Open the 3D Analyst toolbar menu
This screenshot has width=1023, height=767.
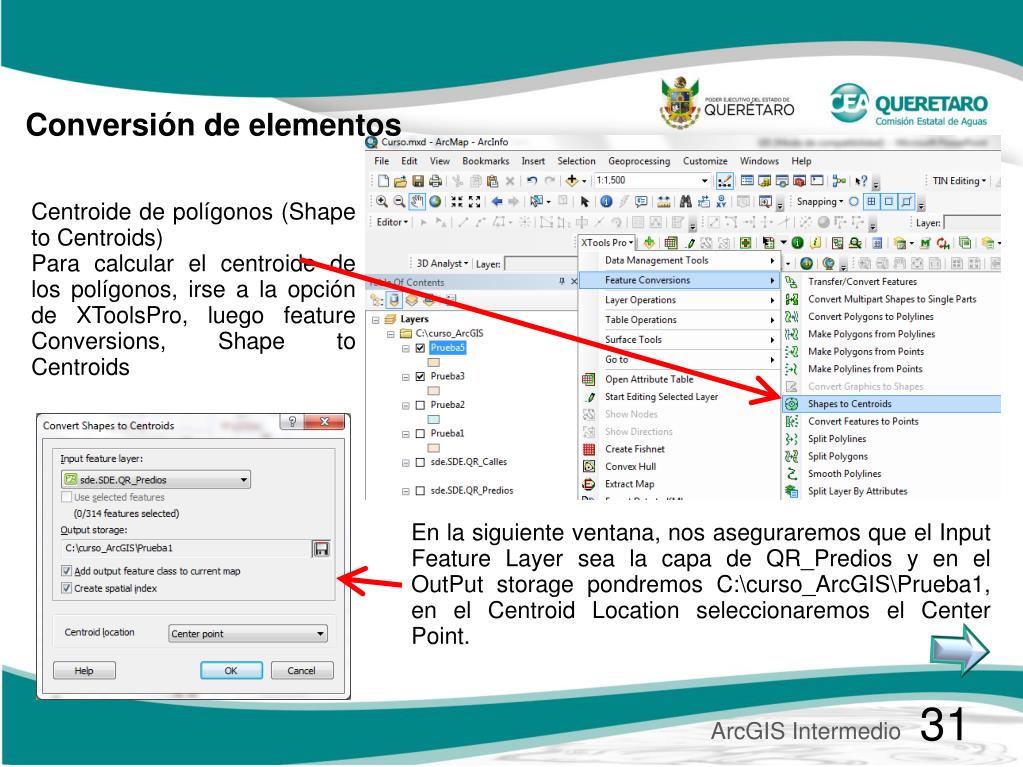coord(442,263)
